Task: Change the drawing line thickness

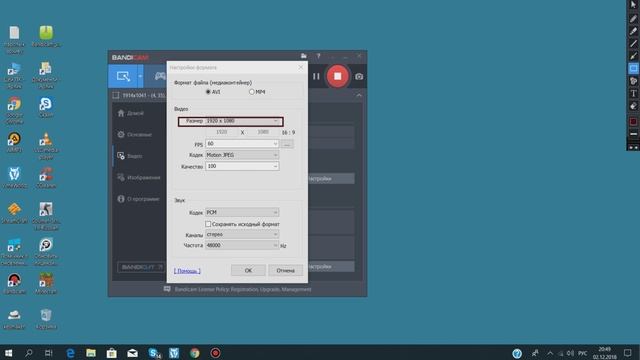Action: (x=633, y=134)
